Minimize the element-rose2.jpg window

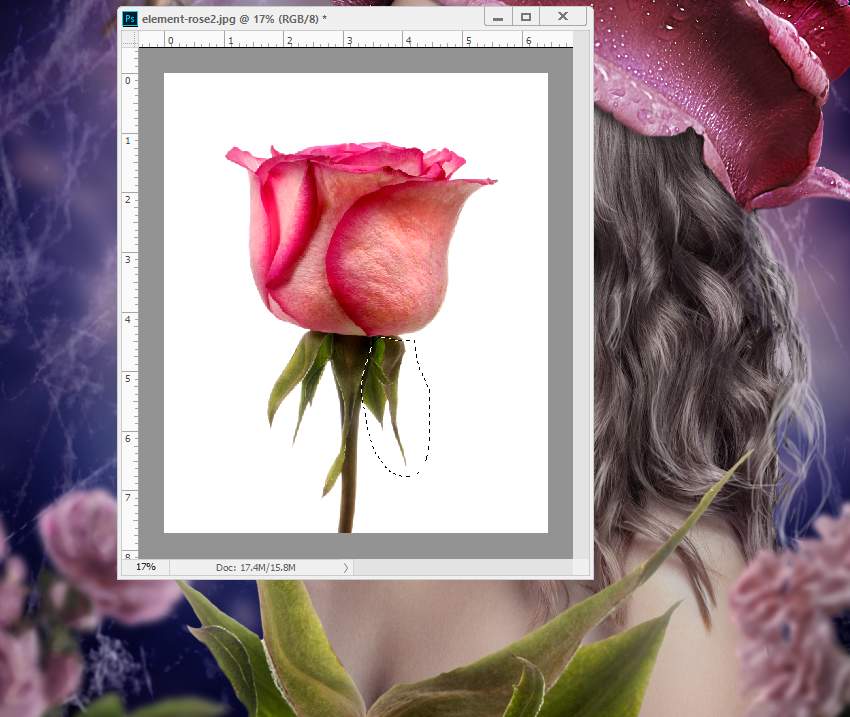(x=498, y=17)
